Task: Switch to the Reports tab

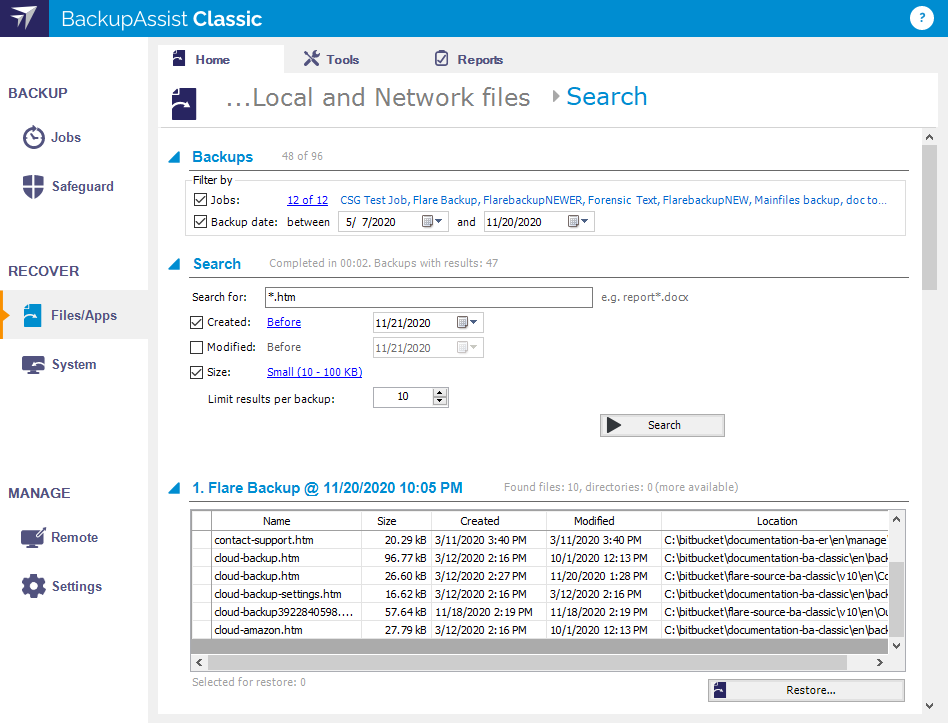Action: coord(469,59)
